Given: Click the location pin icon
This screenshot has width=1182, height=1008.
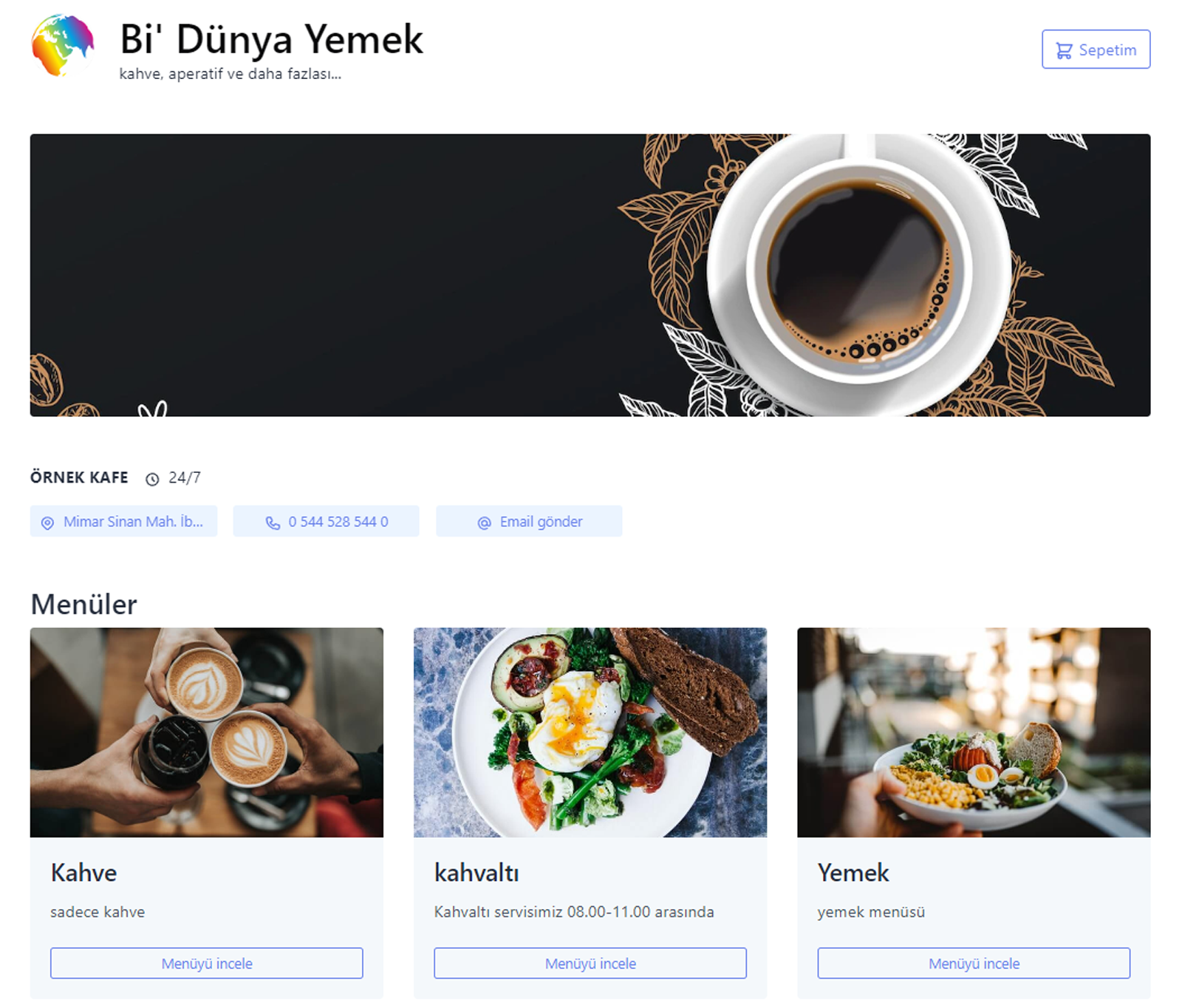Looking at the screenshot, I should click(47, 522).
